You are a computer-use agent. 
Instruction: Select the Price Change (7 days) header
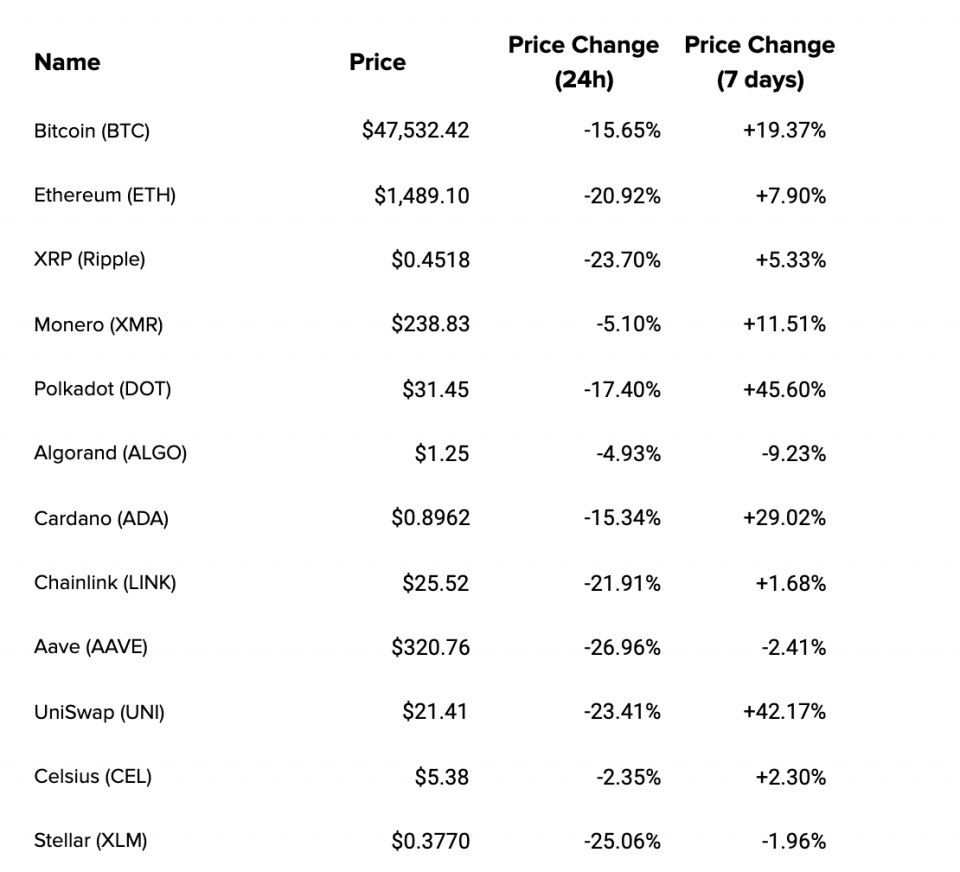pyautogui.click(x=759, y=62)
